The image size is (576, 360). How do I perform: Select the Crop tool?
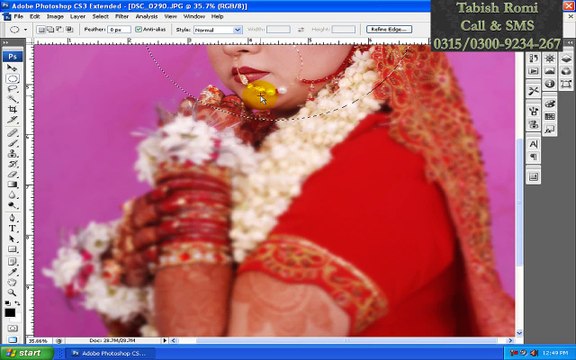pos(12,109)
